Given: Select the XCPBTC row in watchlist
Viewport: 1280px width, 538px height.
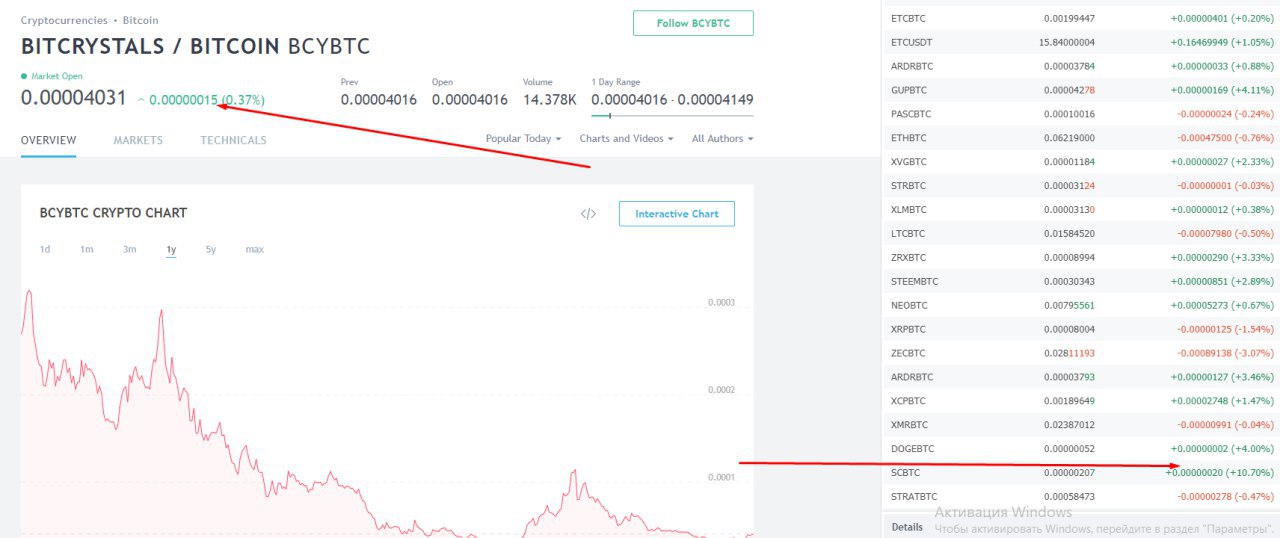Looking at the screenshot, I should click(1081, 401).
